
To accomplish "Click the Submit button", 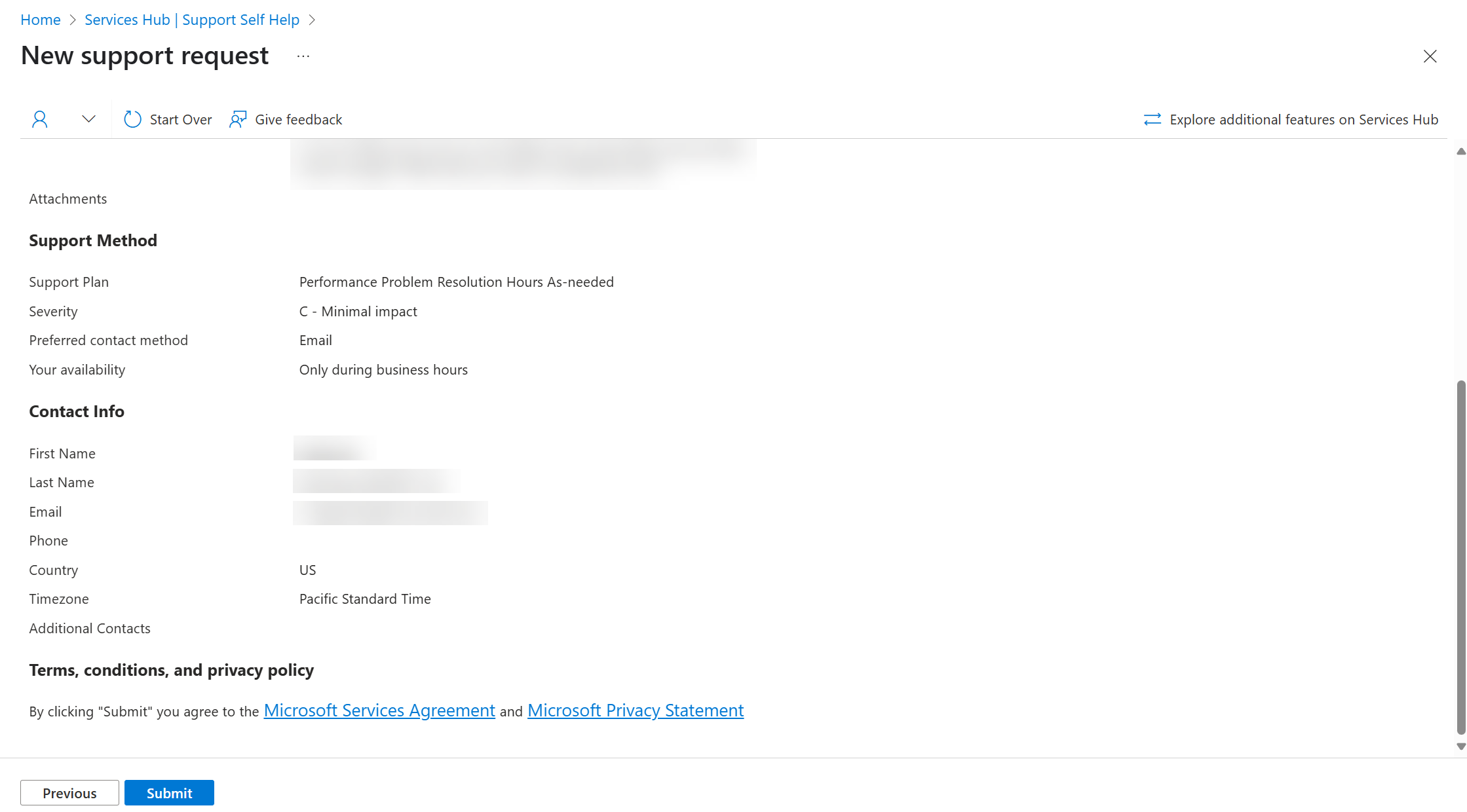I will 169,793.
